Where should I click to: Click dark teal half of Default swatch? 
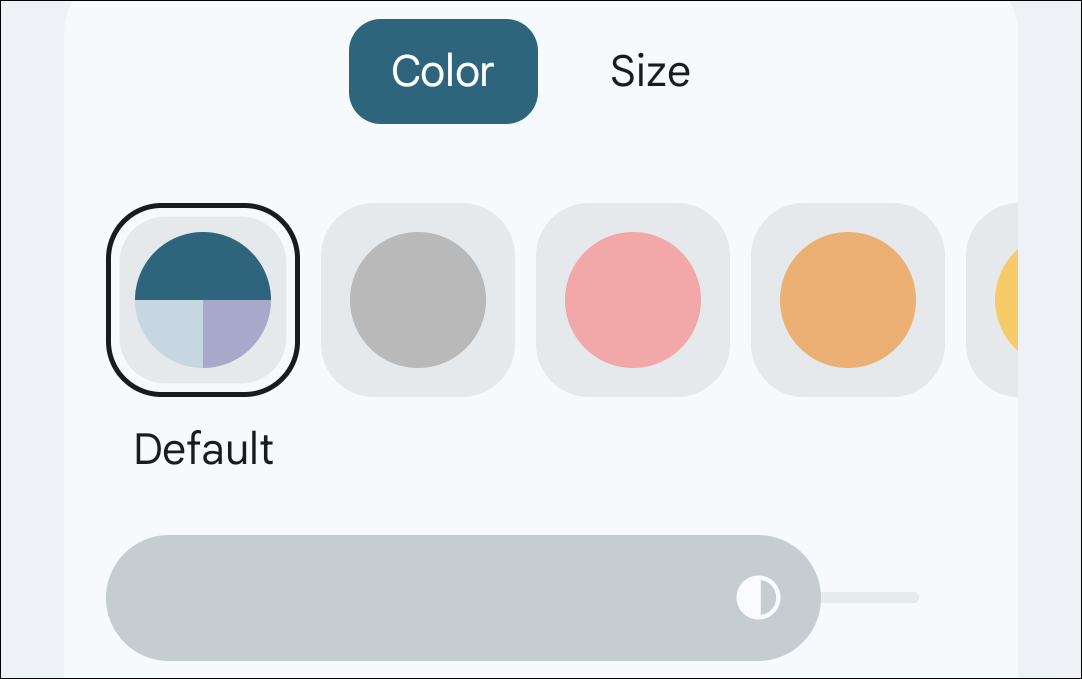coord(203,266)
